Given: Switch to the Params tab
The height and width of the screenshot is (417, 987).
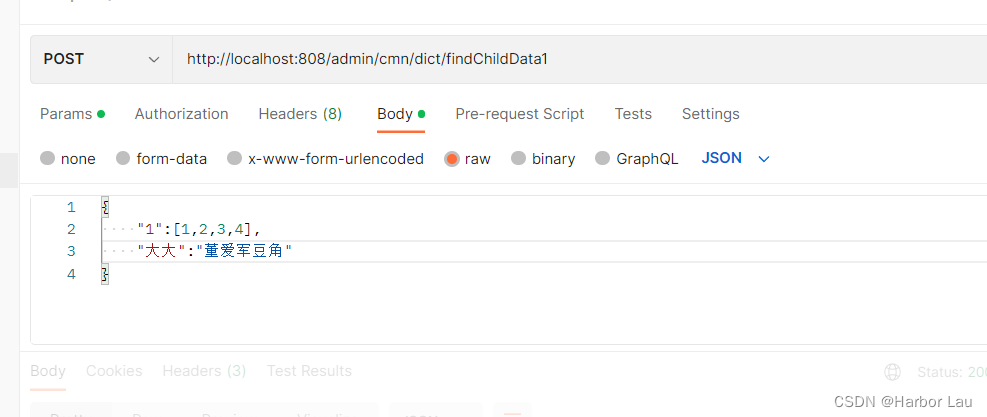Looking at the screenshot, I should (x=66, y=114).
